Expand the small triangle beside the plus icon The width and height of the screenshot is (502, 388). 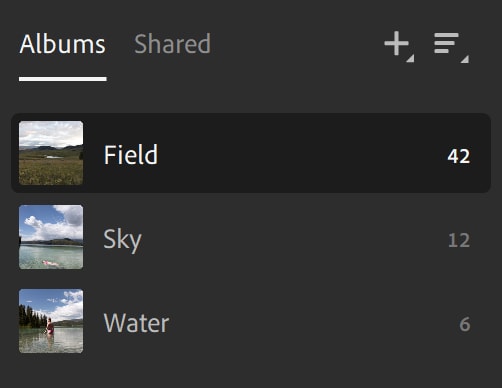pyautogui.click(x=410, y=58)
